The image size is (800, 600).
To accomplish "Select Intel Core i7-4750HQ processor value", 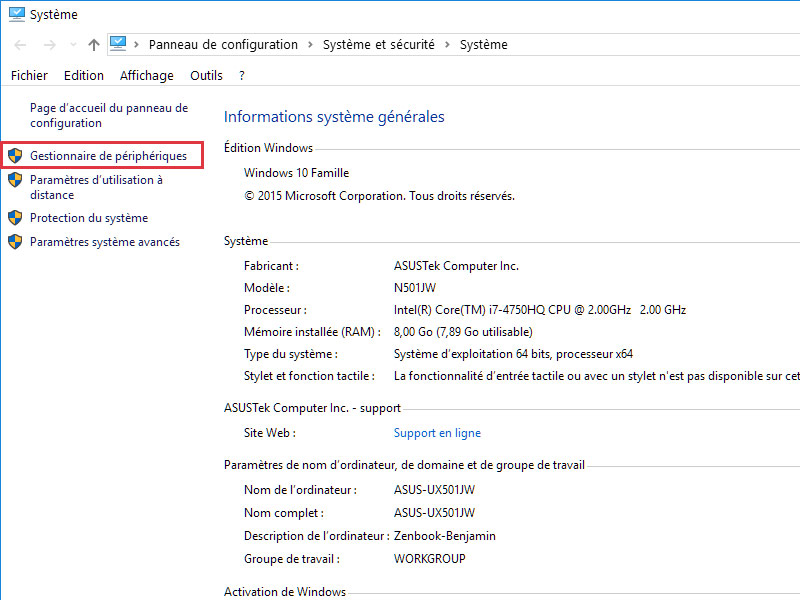I will [540, 310].
